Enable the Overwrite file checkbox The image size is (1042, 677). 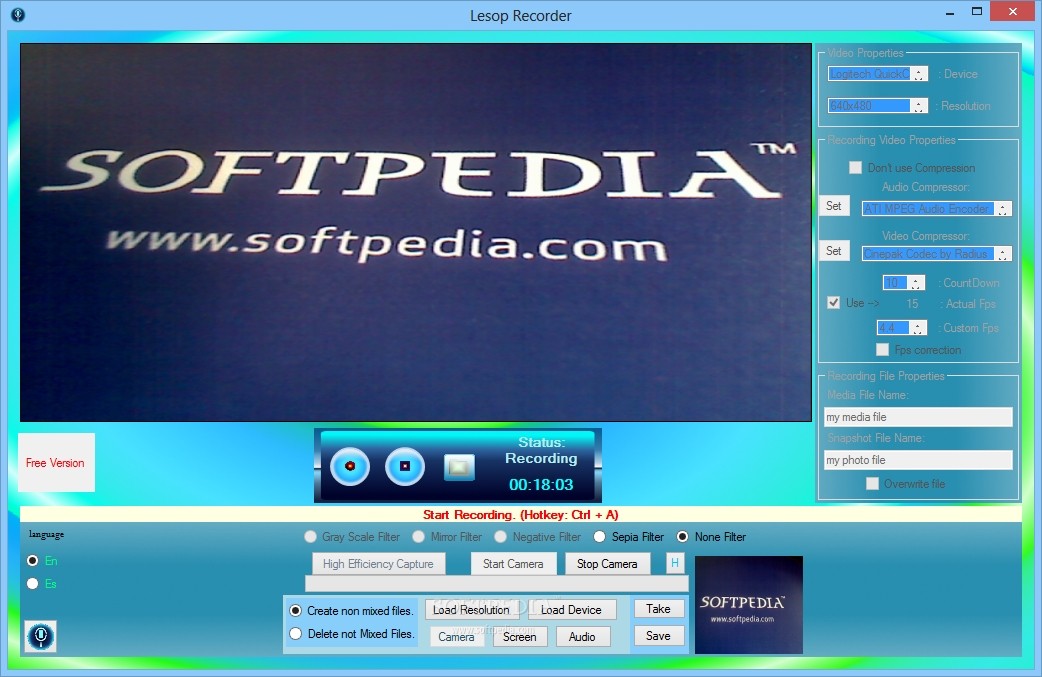[873, 484]
